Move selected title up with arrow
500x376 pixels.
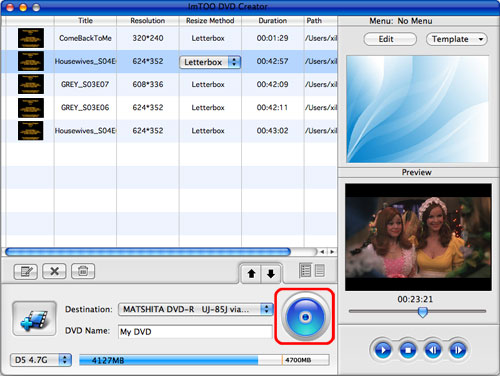click(x=251, y=274)
